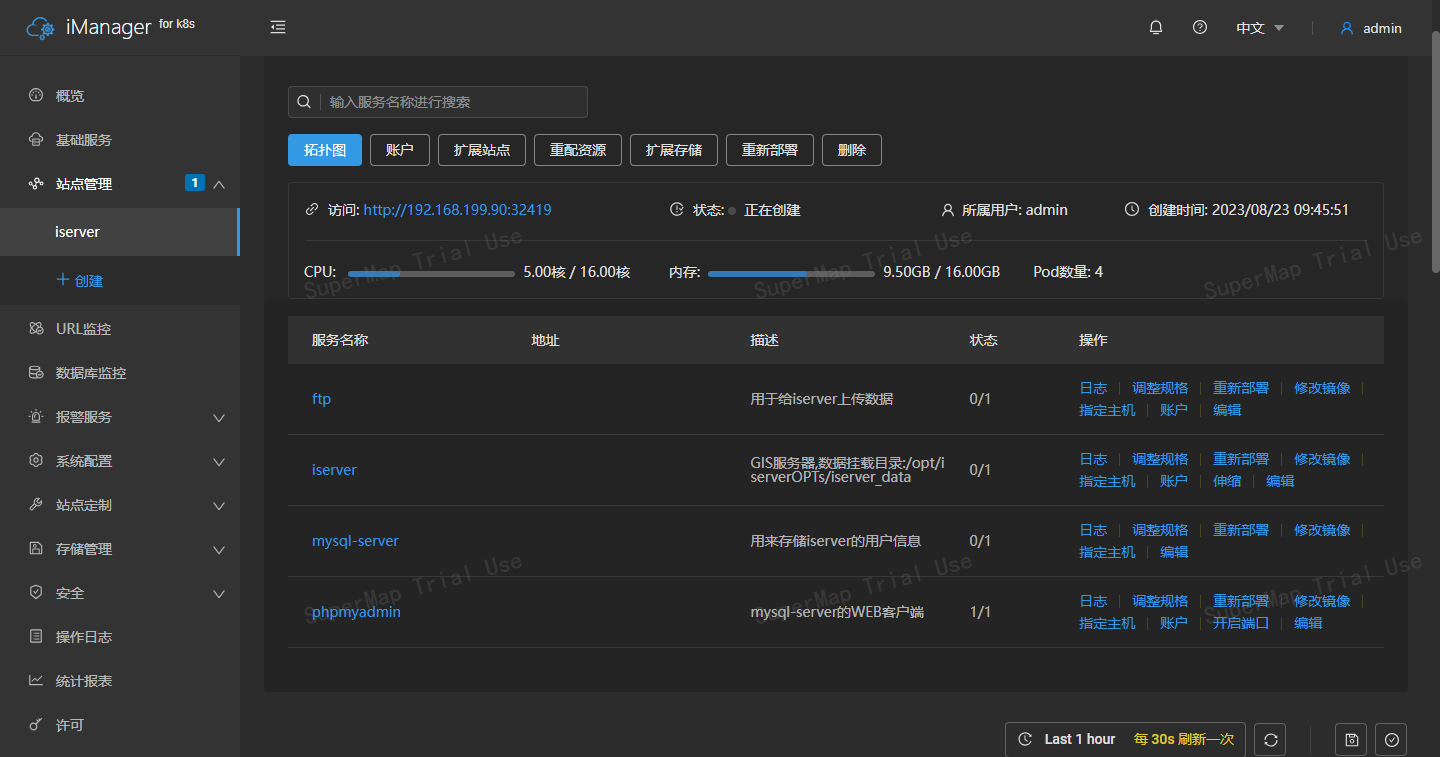Click the 删除 button
The width and height of the screenshot is (1440, 757).
[x=852, y=150]
